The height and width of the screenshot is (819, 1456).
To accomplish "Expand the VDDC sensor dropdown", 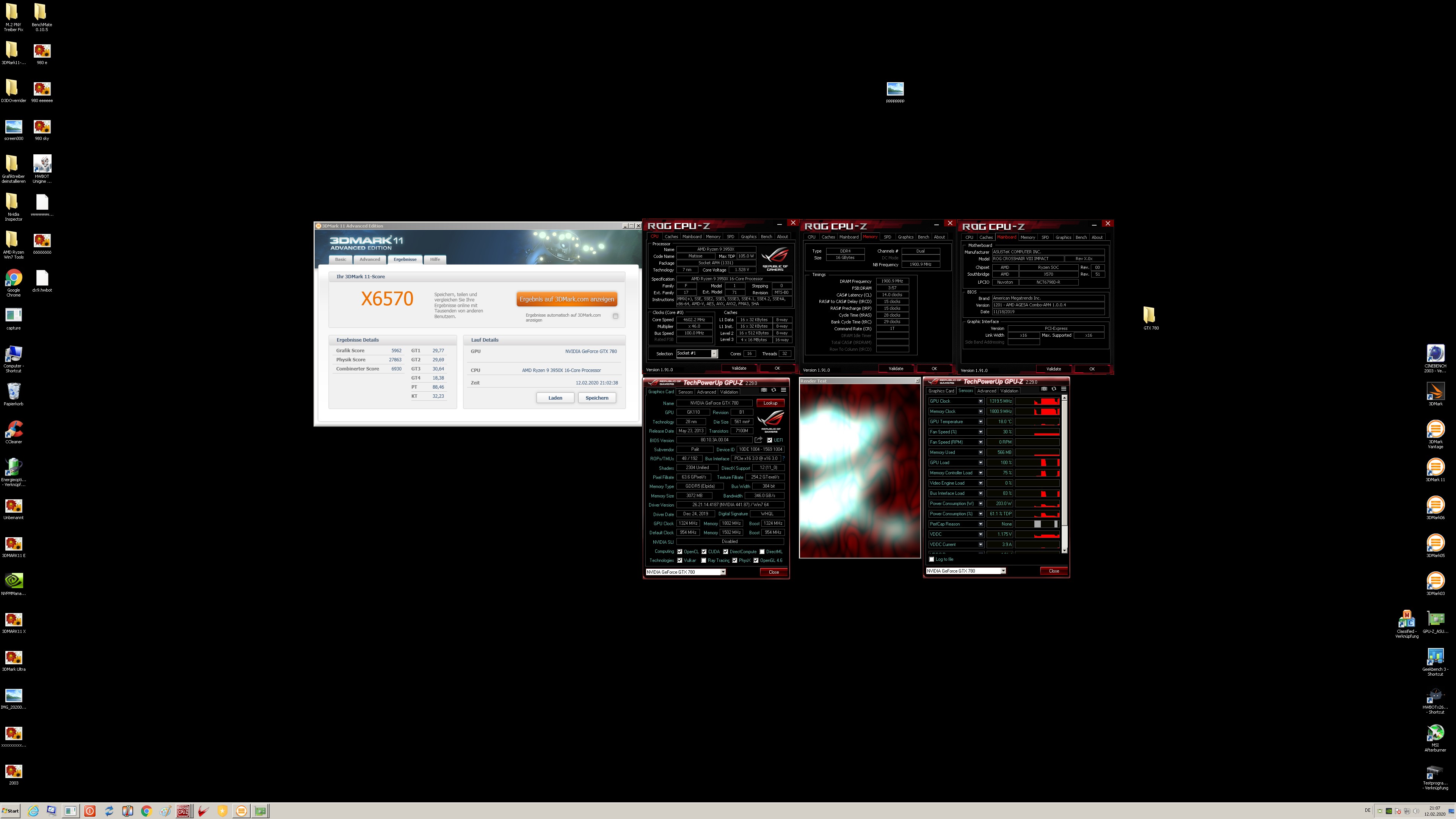I will [x=981, y=534].
